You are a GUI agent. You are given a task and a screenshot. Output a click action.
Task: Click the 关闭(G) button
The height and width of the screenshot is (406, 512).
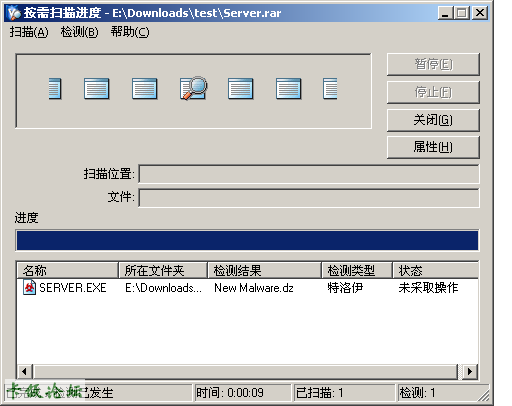coord(433,120)
